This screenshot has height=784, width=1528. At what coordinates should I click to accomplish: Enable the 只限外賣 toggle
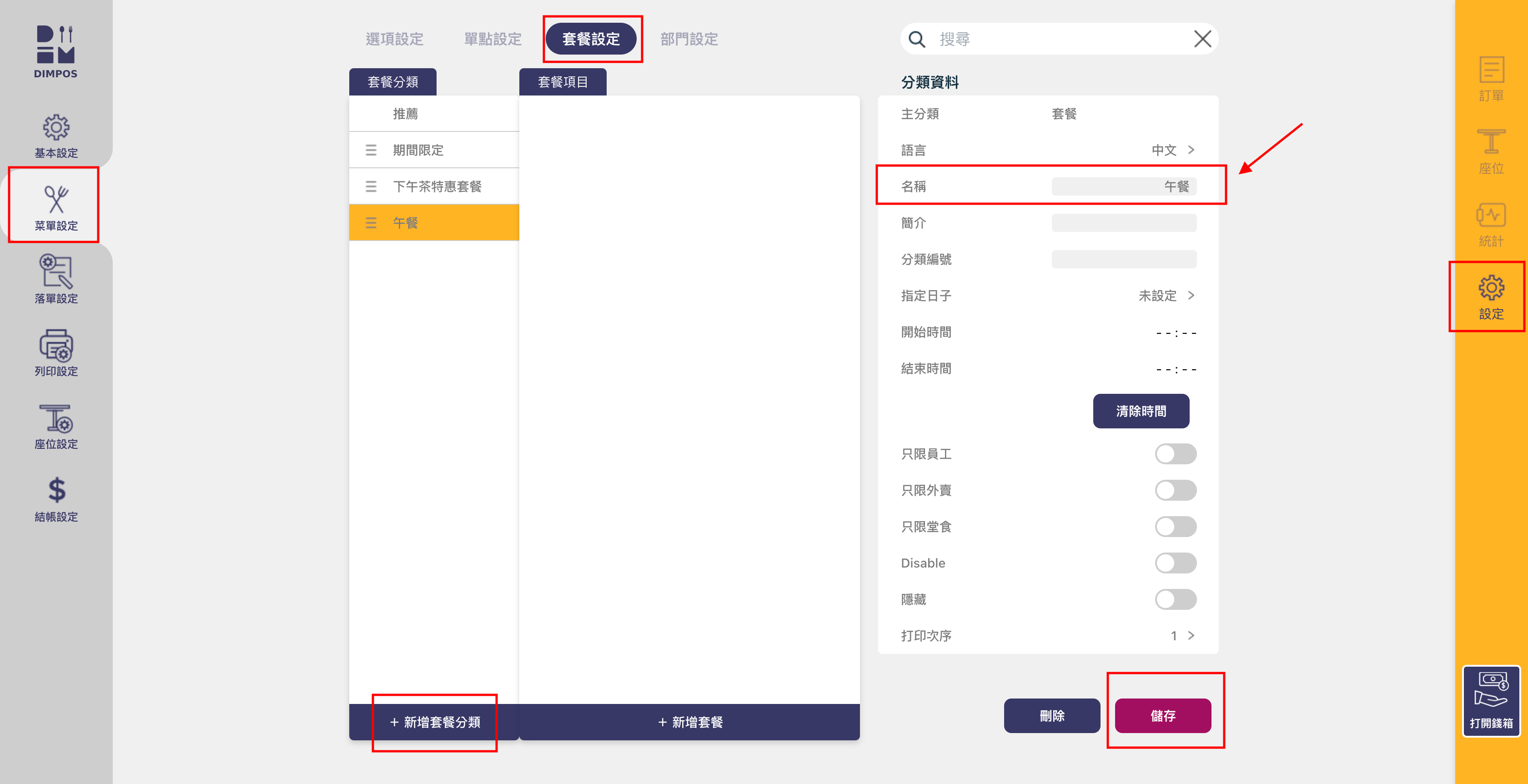[x=1175, y=490]
